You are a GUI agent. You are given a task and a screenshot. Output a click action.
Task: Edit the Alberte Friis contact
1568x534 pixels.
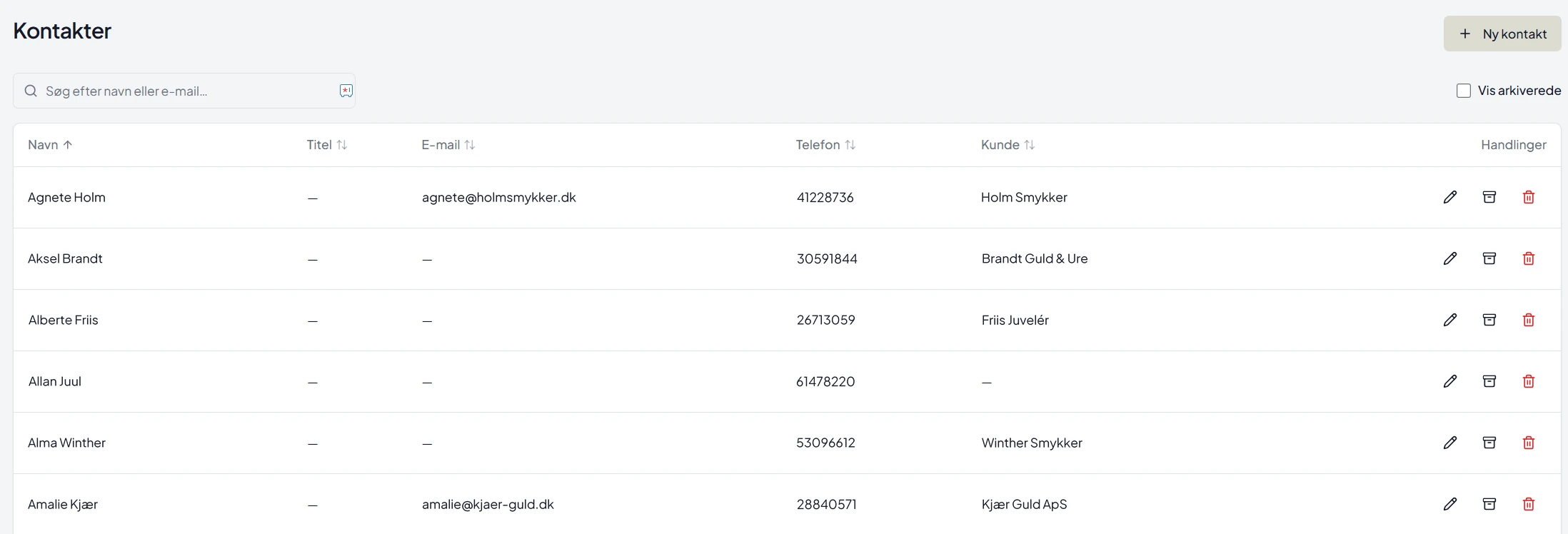pos(1450,320)
